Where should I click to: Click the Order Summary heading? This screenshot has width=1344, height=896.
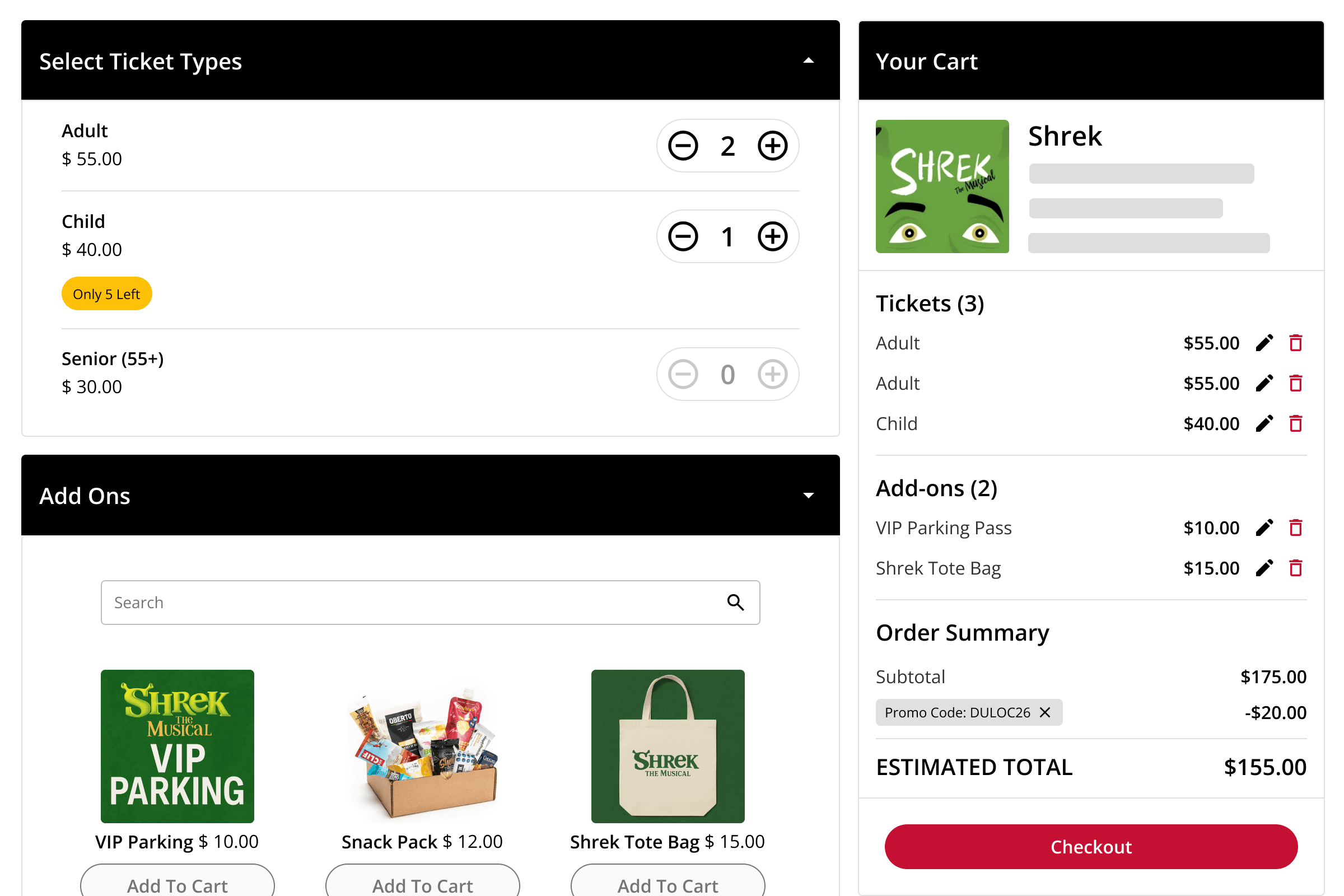pyautogui.click(x=962, y=633)
